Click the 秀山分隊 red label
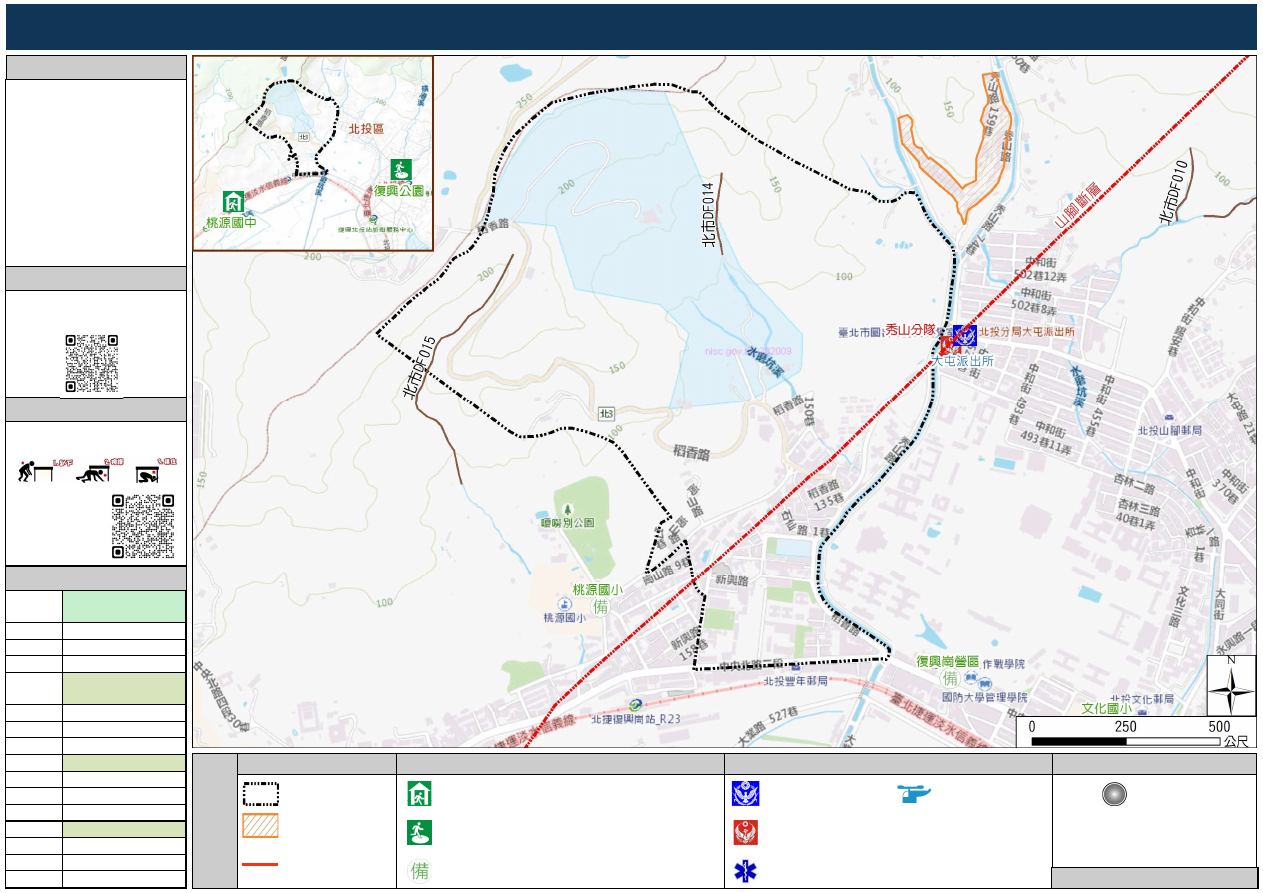This screenshot has height=893, width=1263. tap(909, 329)
